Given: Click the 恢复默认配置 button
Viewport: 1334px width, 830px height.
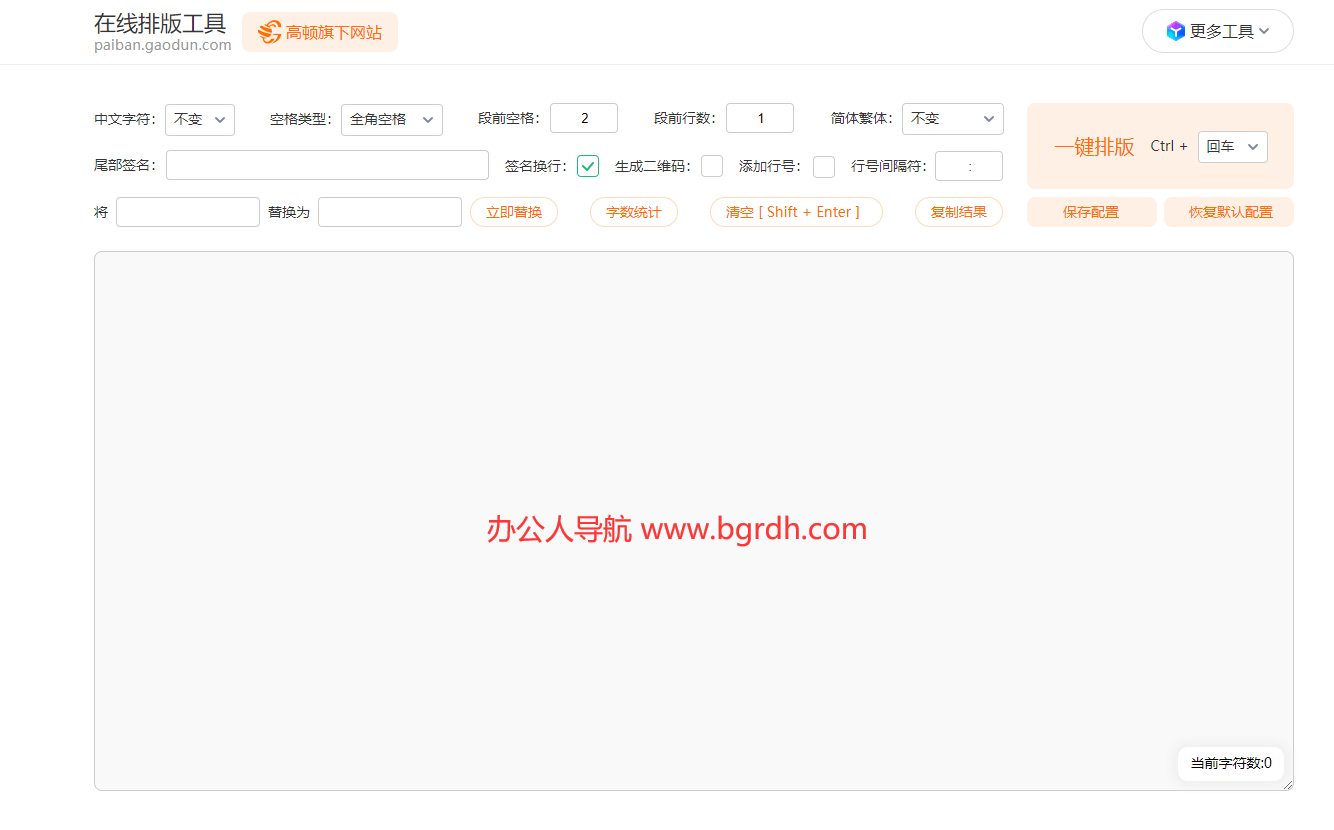Looking at the screenshot, I should tap(1229, 212).
